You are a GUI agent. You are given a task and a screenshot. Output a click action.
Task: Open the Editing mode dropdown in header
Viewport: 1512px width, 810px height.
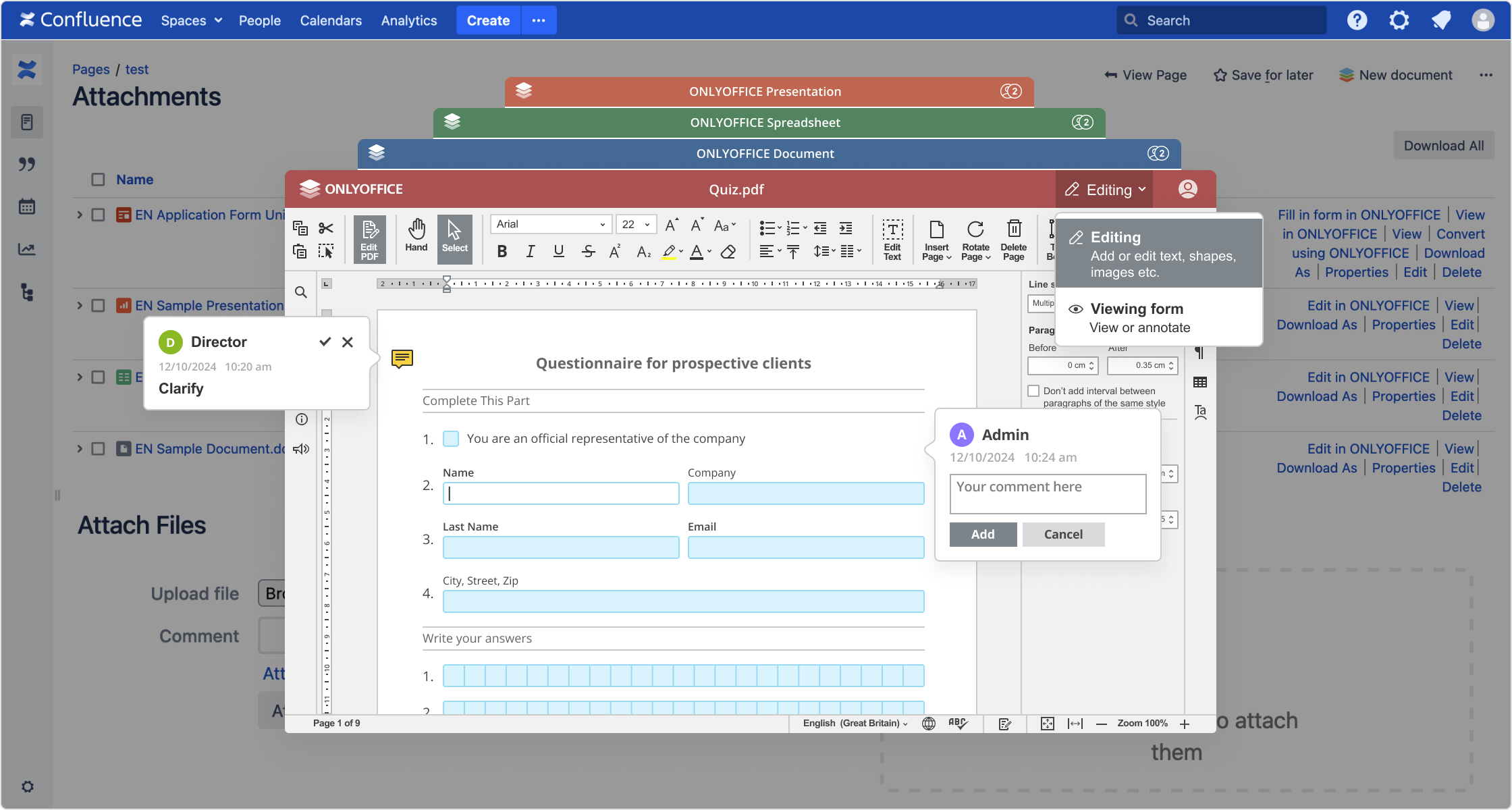click(x=1104, y=190)
